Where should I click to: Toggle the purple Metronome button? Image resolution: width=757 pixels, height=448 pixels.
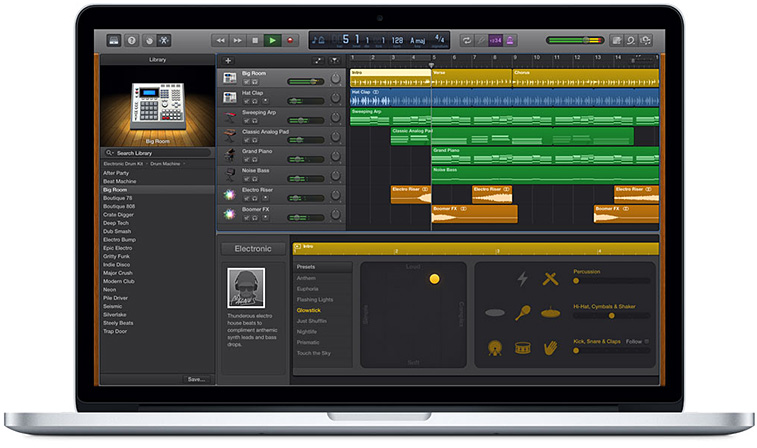(x=510, y=41)
